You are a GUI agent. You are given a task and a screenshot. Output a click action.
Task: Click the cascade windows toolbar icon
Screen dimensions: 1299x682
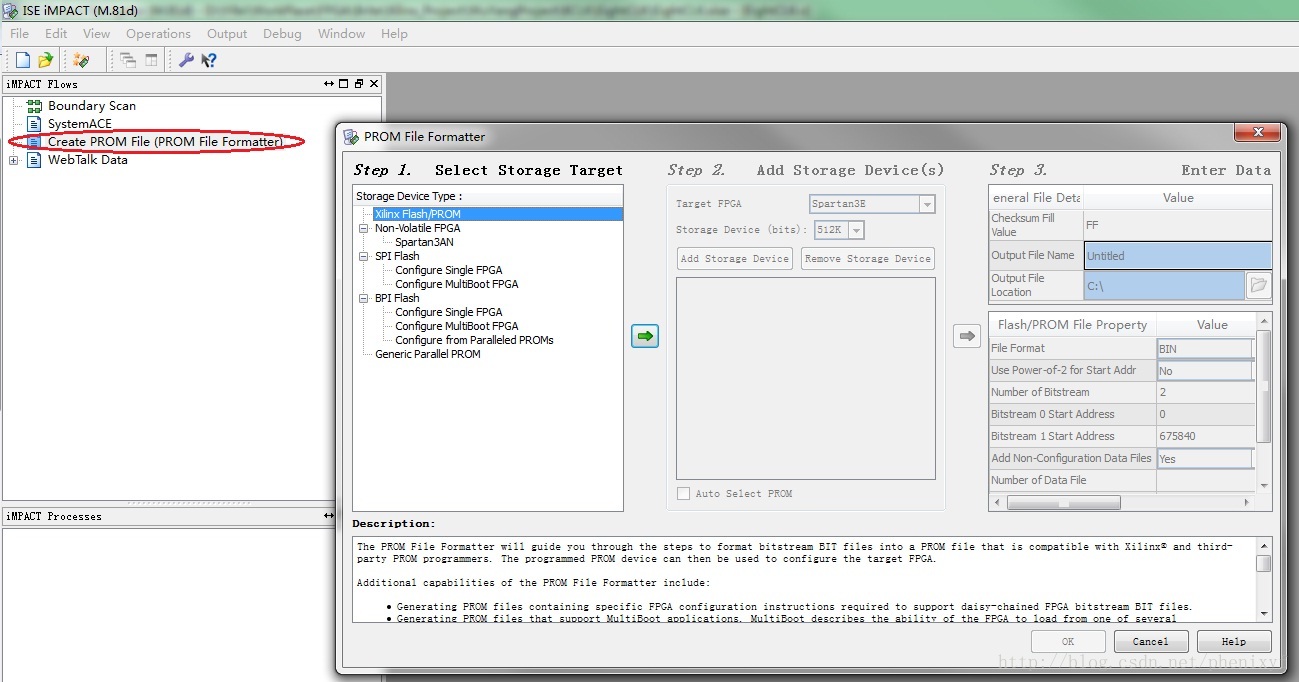point(128,60)
